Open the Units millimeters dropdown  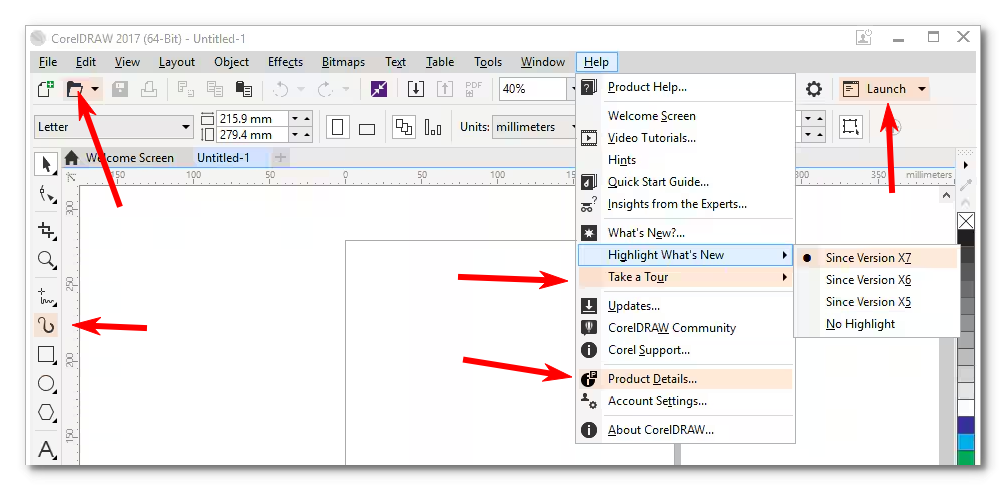click(535, 126)
